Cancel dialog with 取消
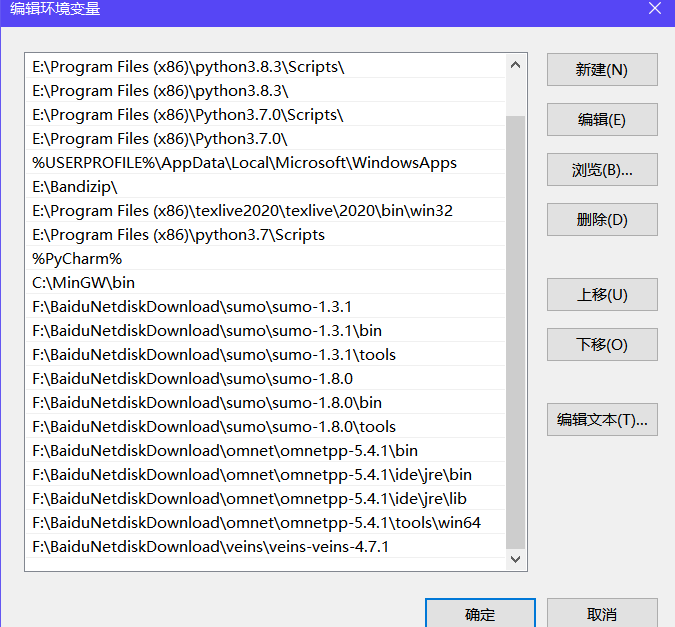Screen dimensions: 675x627 pos(602,613)
